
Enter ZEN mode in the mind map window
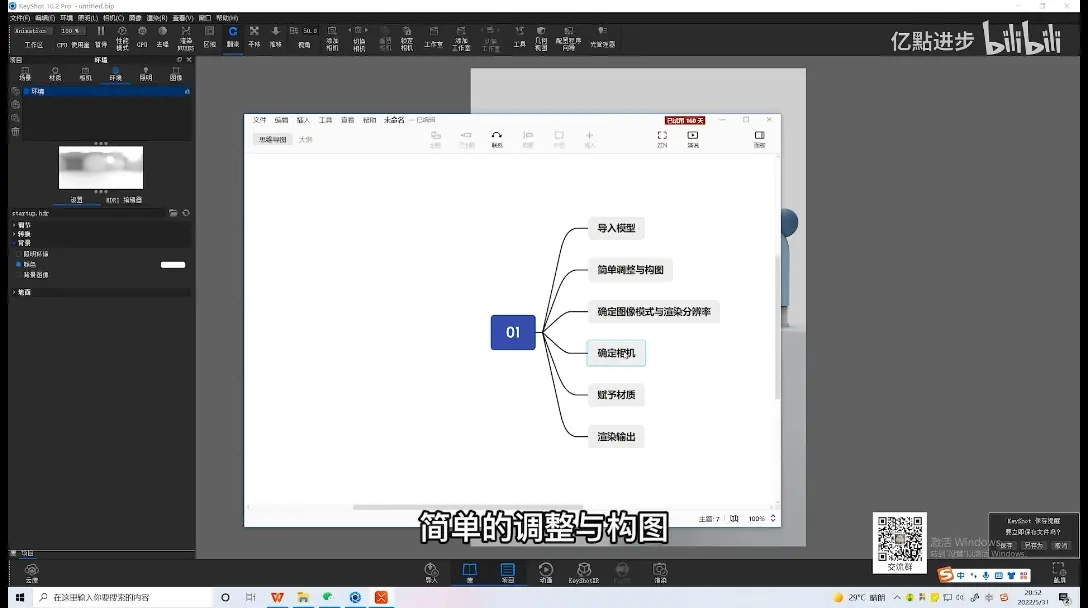662,139
